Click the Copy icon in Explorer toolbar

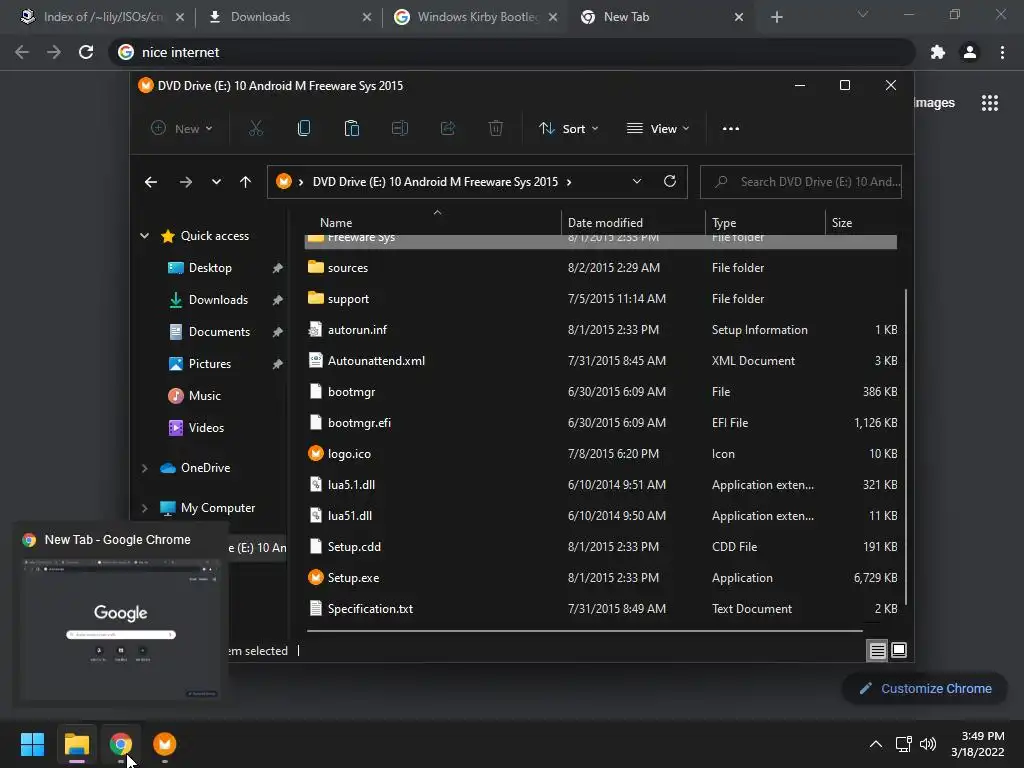[x=304, y=129]
